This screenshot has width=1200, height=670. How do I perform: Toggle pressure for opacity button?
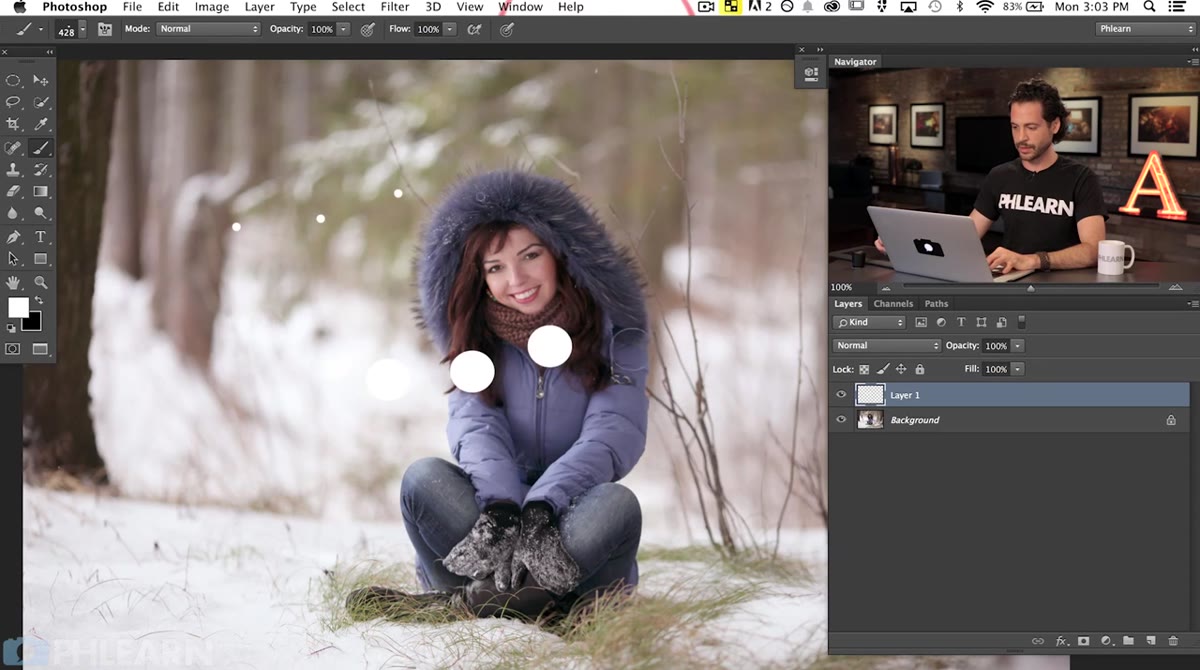(x=368, y=29)
